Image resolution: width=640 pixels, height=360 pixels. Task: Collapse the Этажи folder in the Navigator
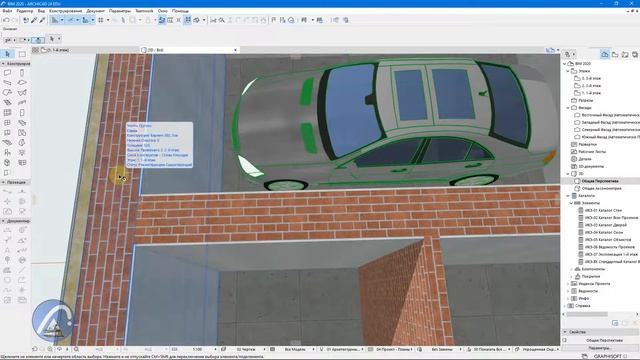(568, 71)
